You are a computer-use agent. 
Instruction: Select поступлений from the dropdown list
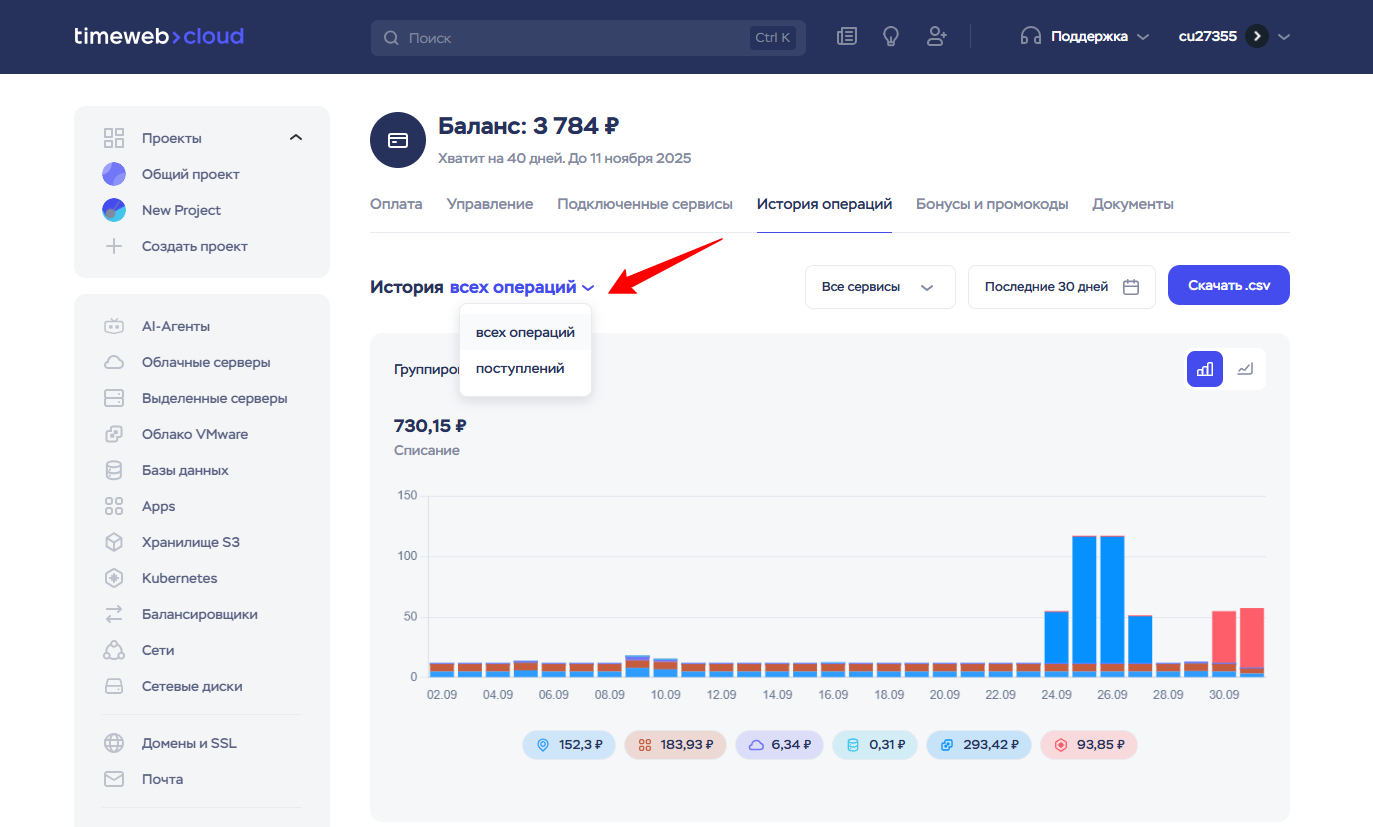point(520,368)
